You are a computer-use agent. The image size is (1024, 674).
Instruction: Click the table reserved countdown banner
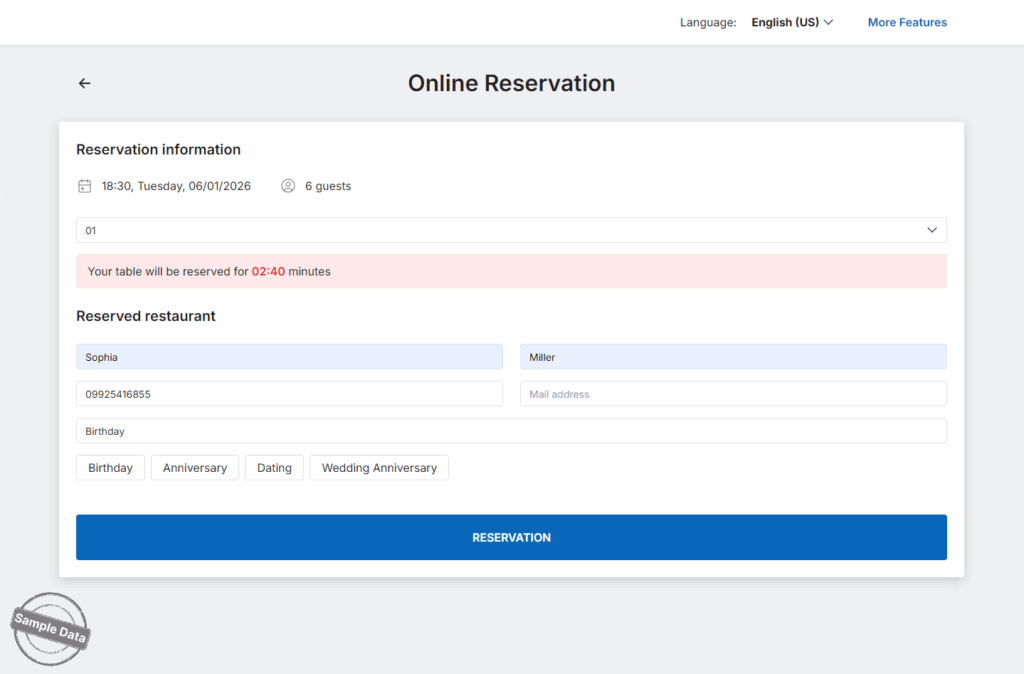[x=511, y=271]
